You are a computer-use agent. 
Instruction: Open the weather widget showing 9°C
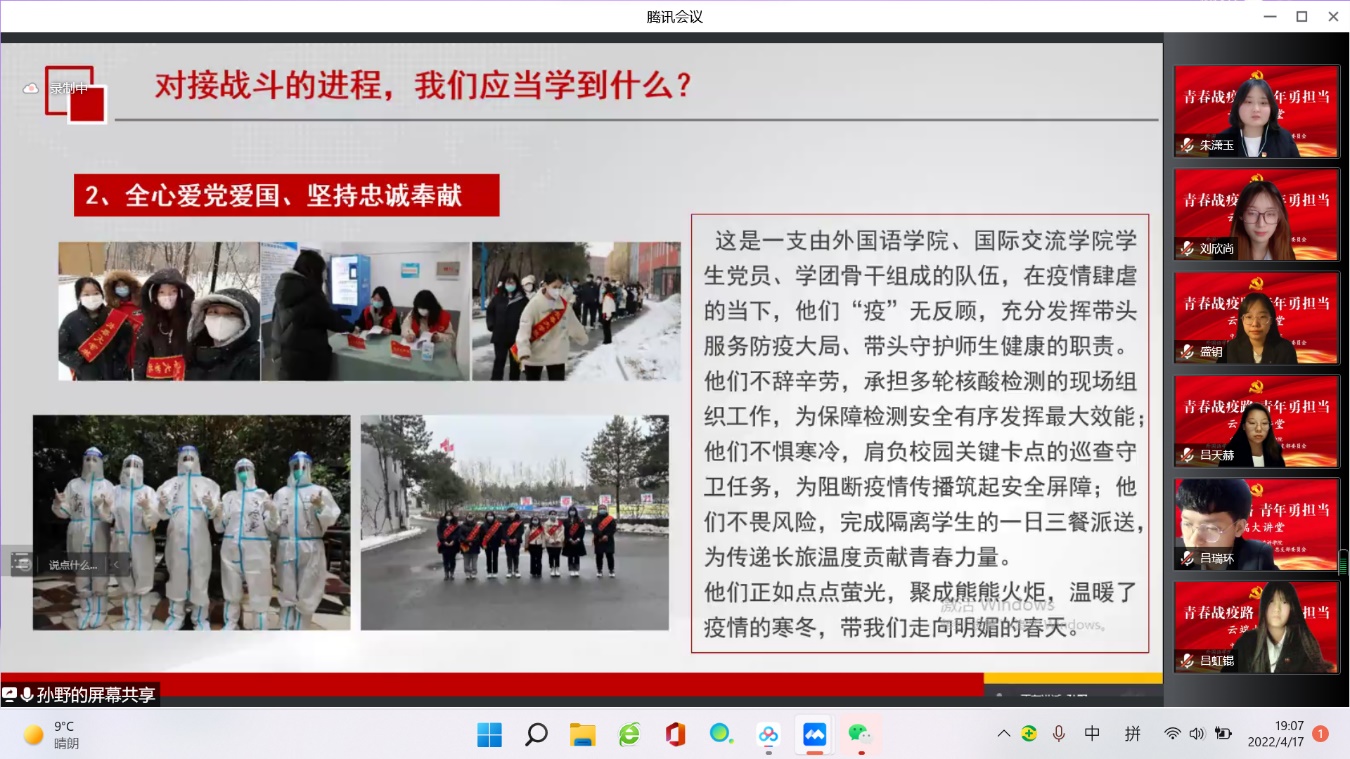click(52, 735)
